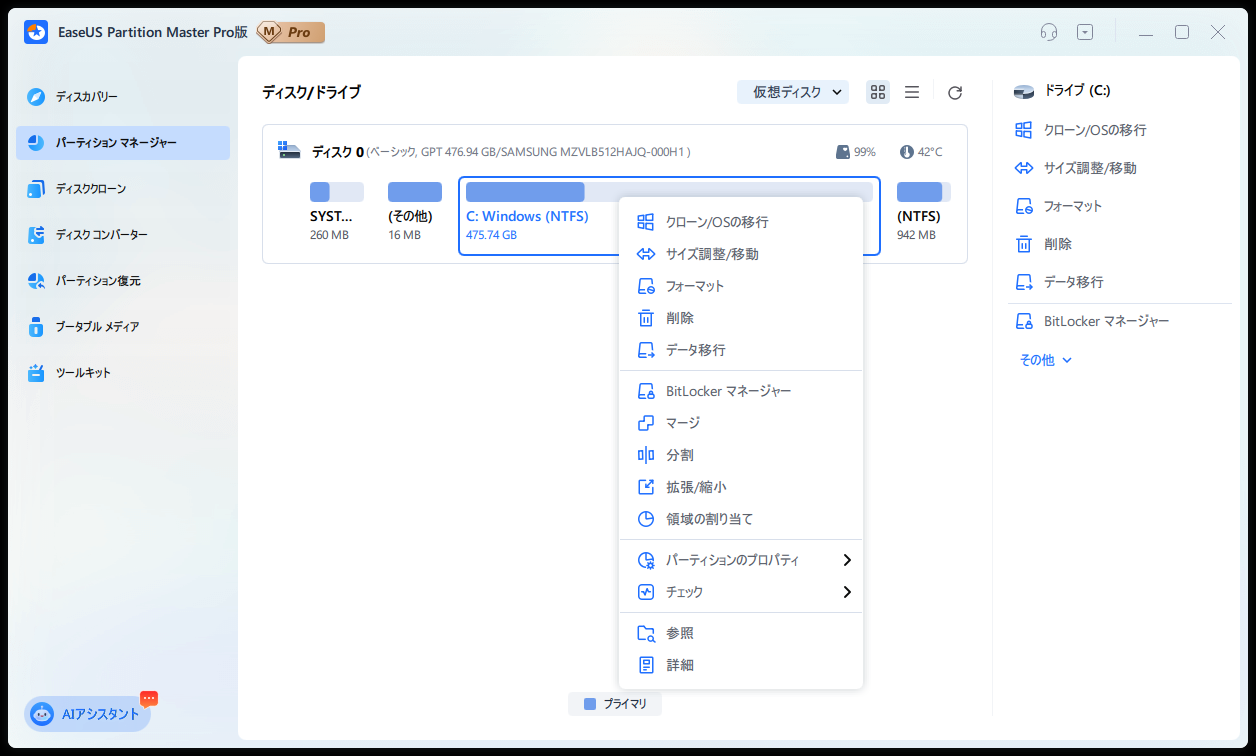Open ブータブル メディア in the sidebar

(x=123, y=327)
